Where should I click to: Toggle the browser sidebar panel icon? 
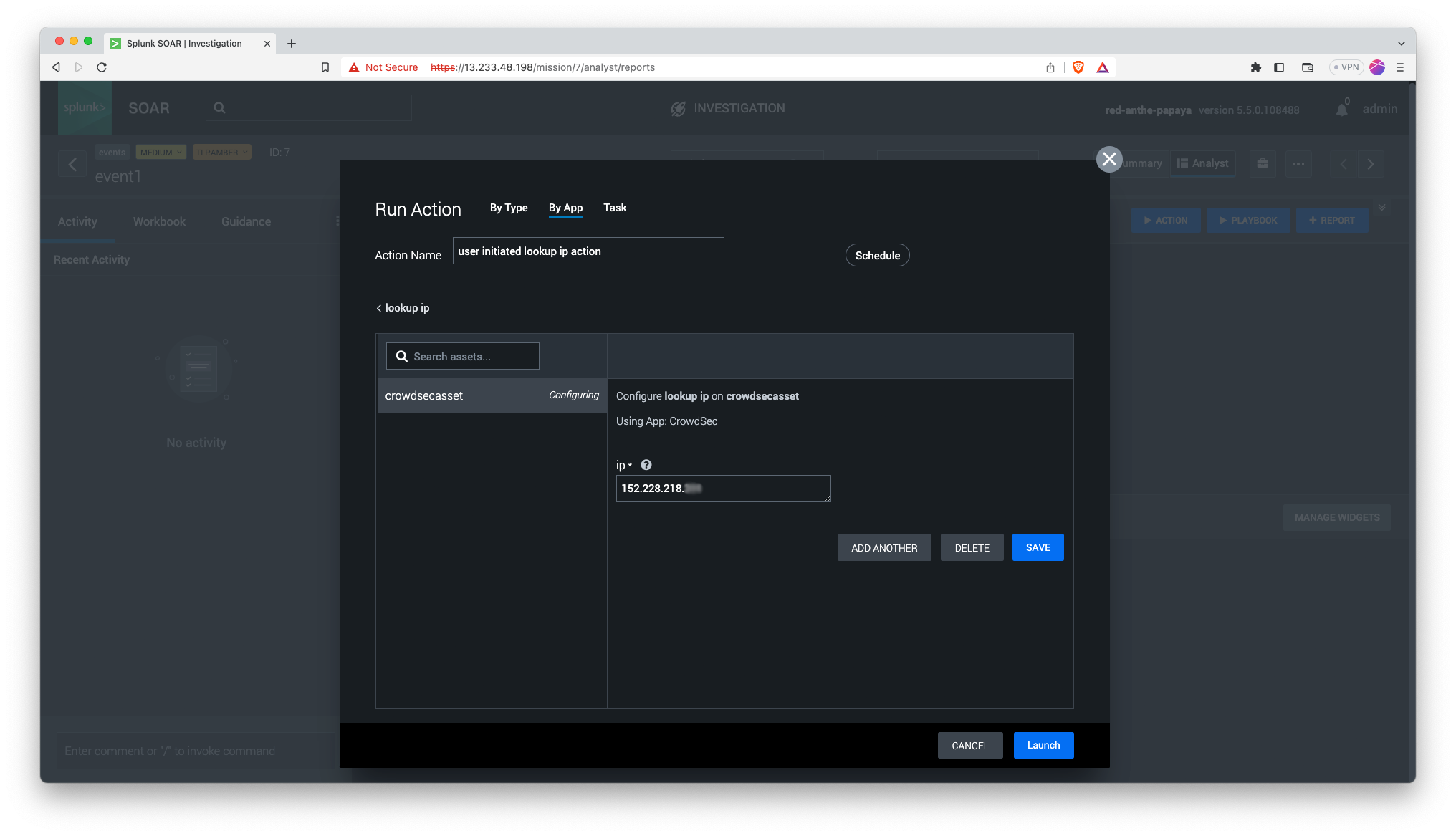point(1279,67)
